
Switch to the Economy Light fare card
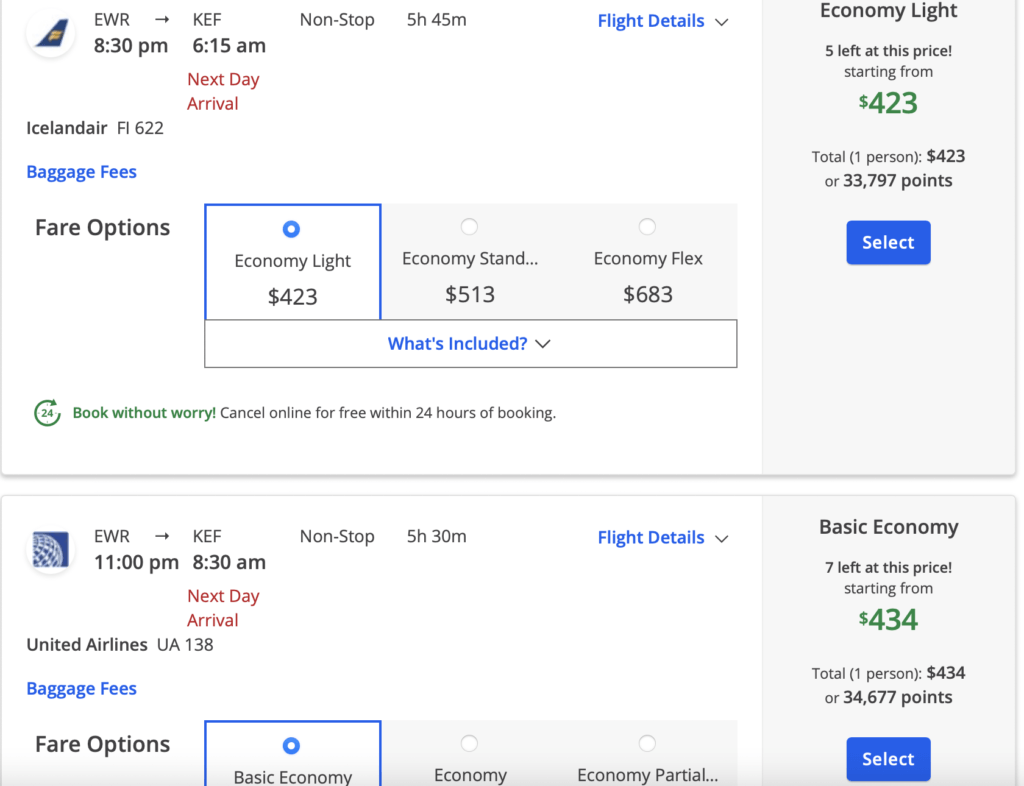point(292,261)
